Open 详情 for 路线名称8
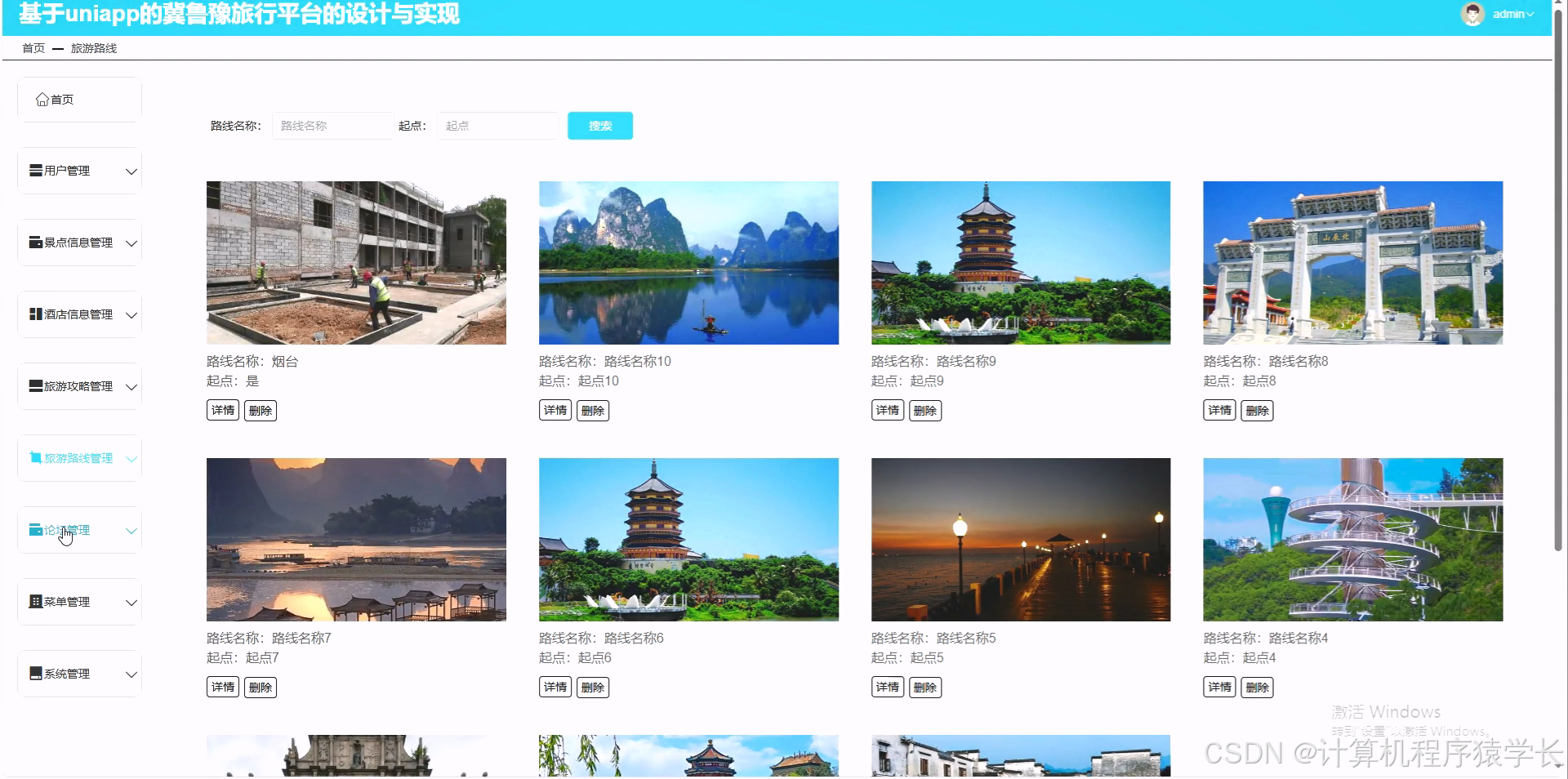The width and height of the screenshot is (1568, 779). [1220, 411]
